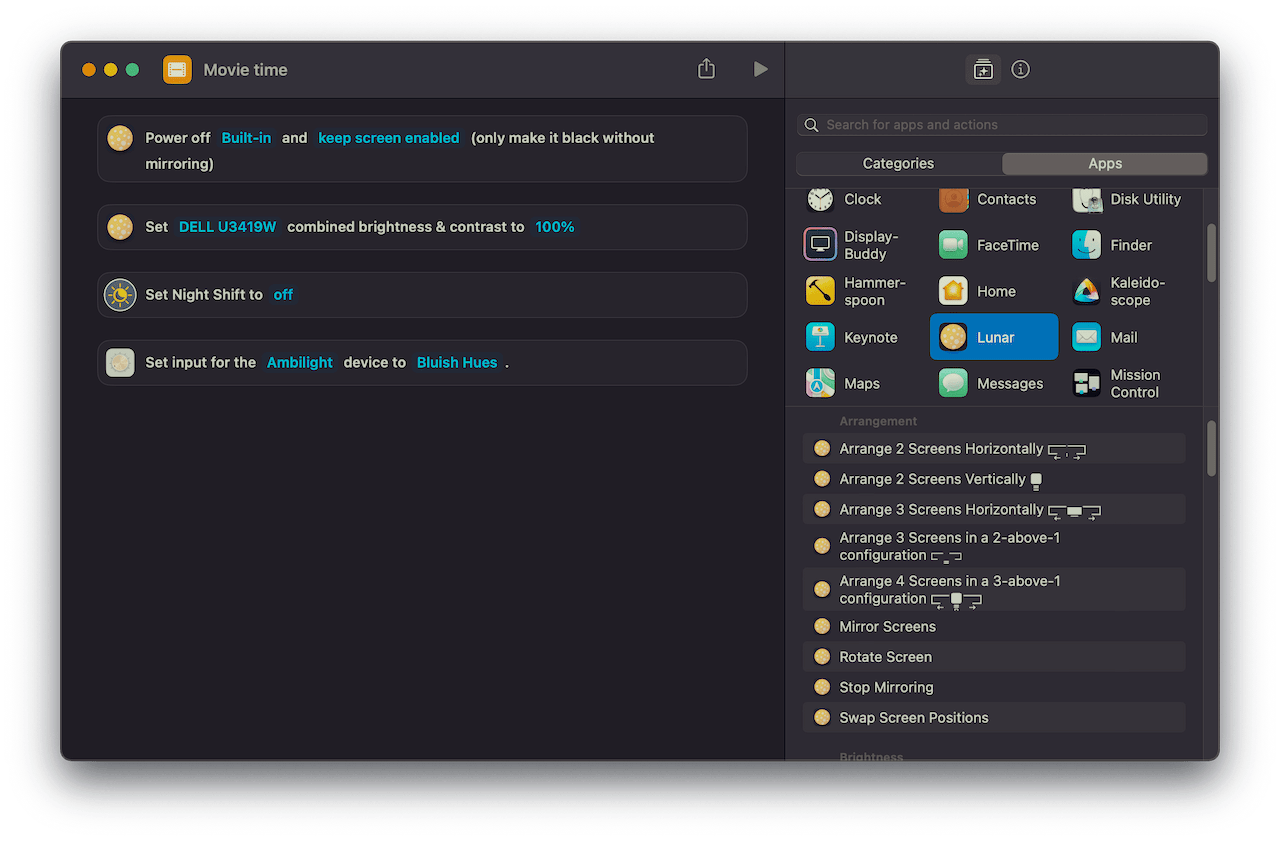Change the Bluish Hues input parameter
1280x841 pixels.
click(457, 362)
